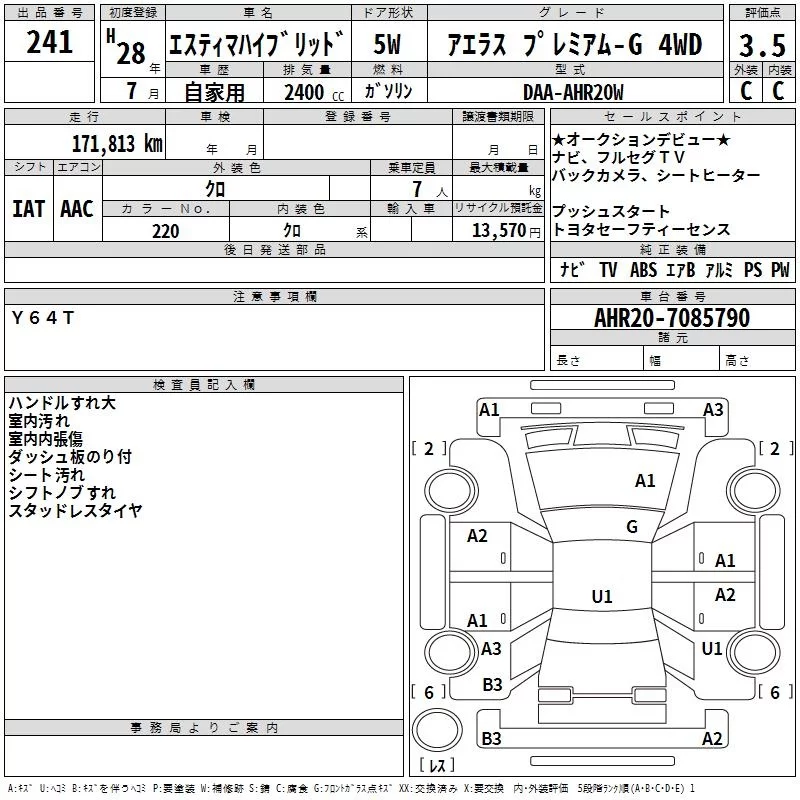This screenshot has height=800, width=800.
Task: Click the ハンドルすれ大 inspector note
Action: (62, 403)
